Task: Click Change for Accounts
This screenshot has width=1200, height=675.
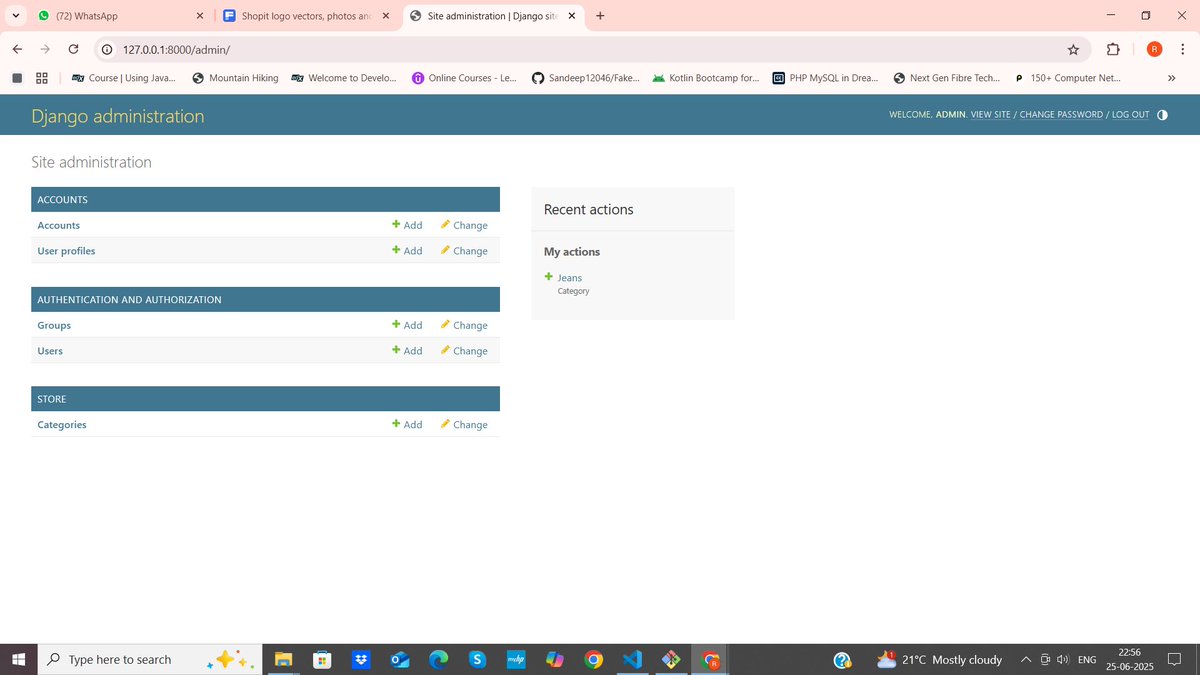Action: [464, 225]
